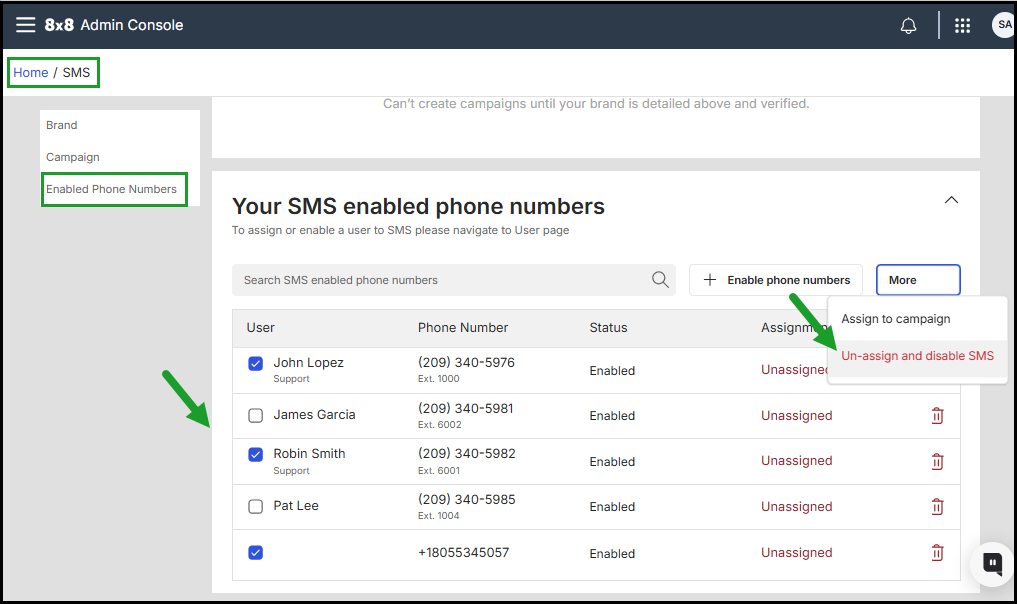Check the Pat Lee checkbox
This screenshot has height=604, width=1017.
tap(256, 507)
